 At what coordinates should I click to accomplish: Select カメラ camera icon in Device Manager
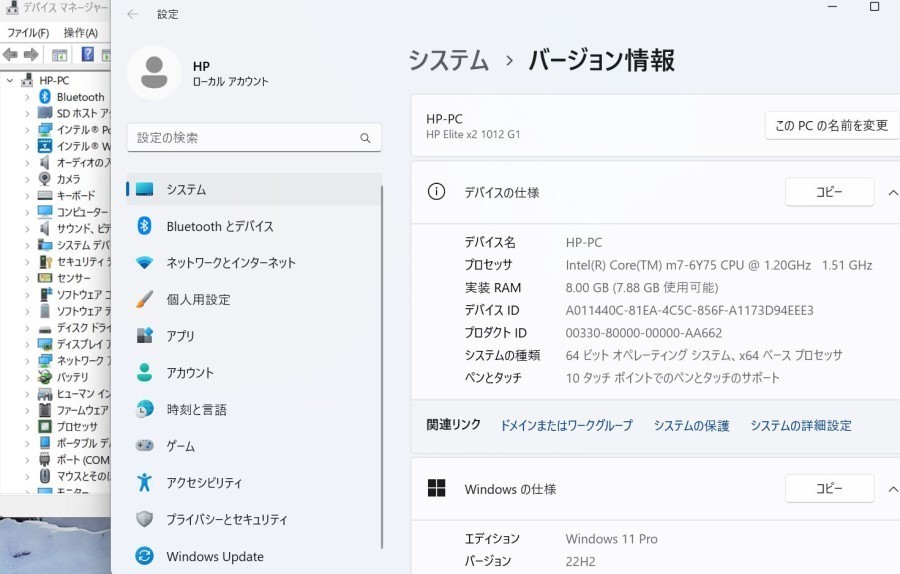pyautogui.click(x=45, y=179)
